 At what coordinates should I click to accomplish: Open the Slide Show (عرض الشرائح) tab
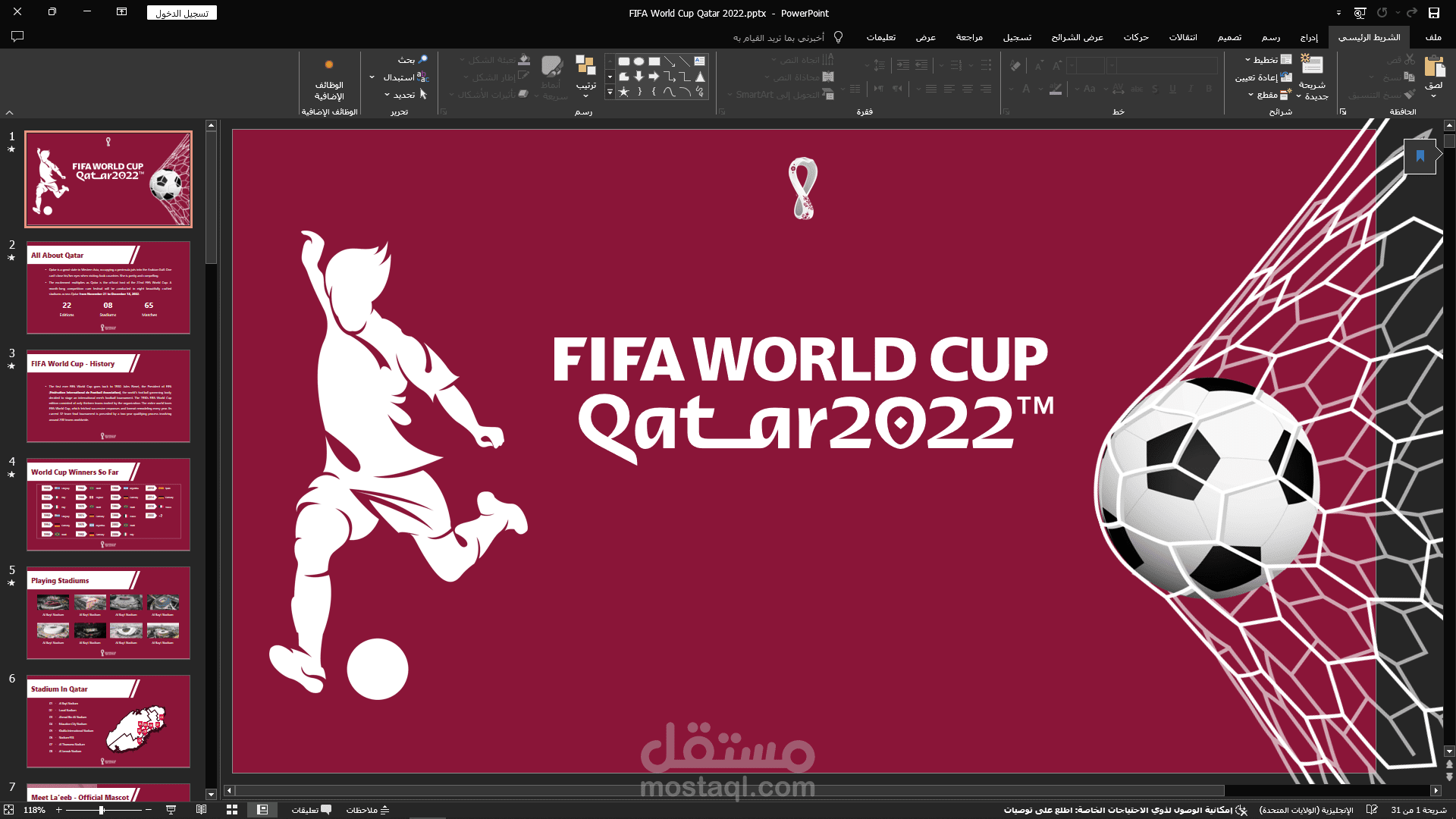(1077, 37)
